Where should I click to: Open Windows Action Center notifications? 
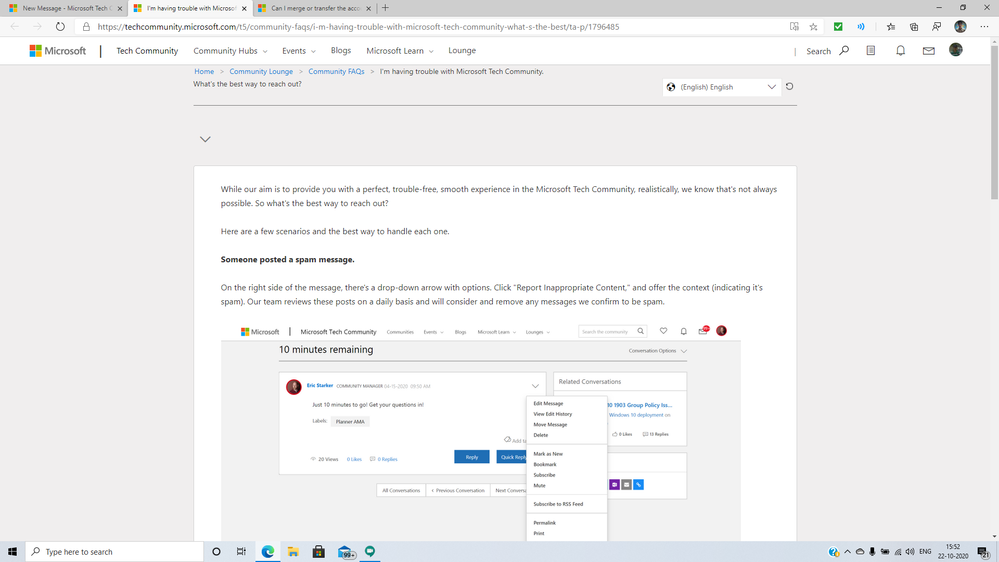pyautogui.click(x=984, y=552)
